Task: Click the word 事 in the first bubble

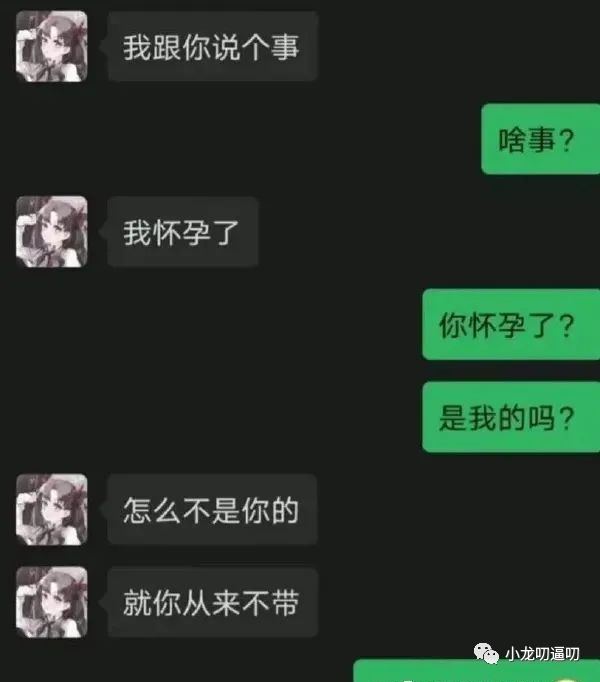Action: pos(285,47)
